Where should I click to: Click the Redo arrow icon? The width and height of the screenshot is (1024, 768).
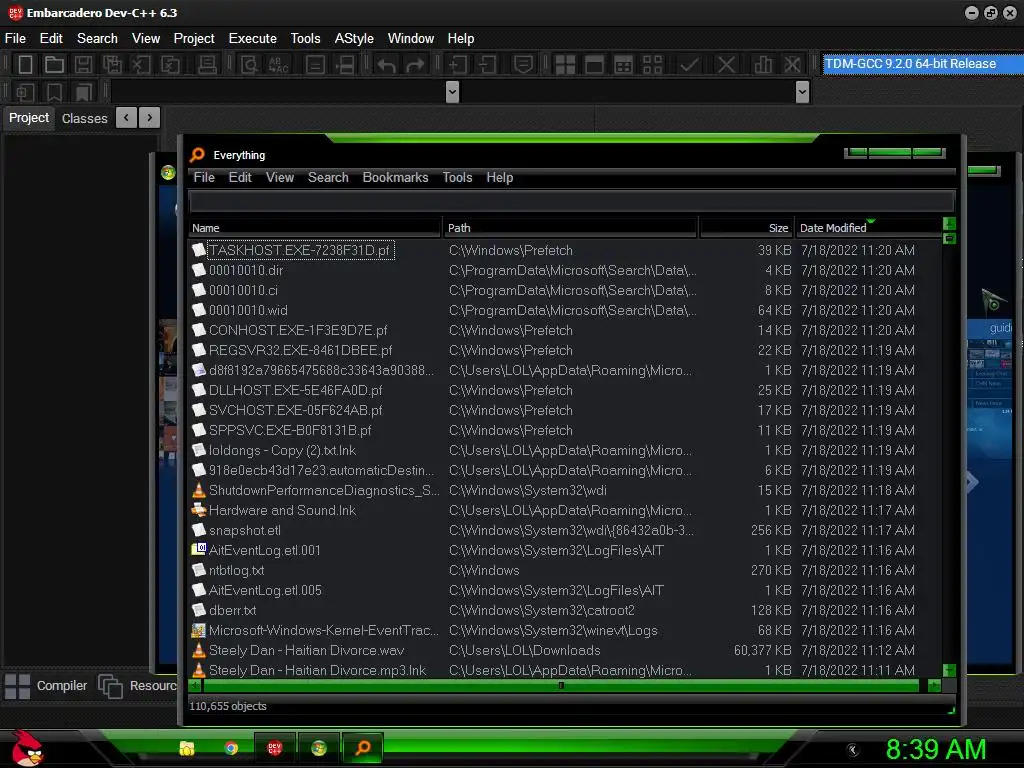coord(415,65)
